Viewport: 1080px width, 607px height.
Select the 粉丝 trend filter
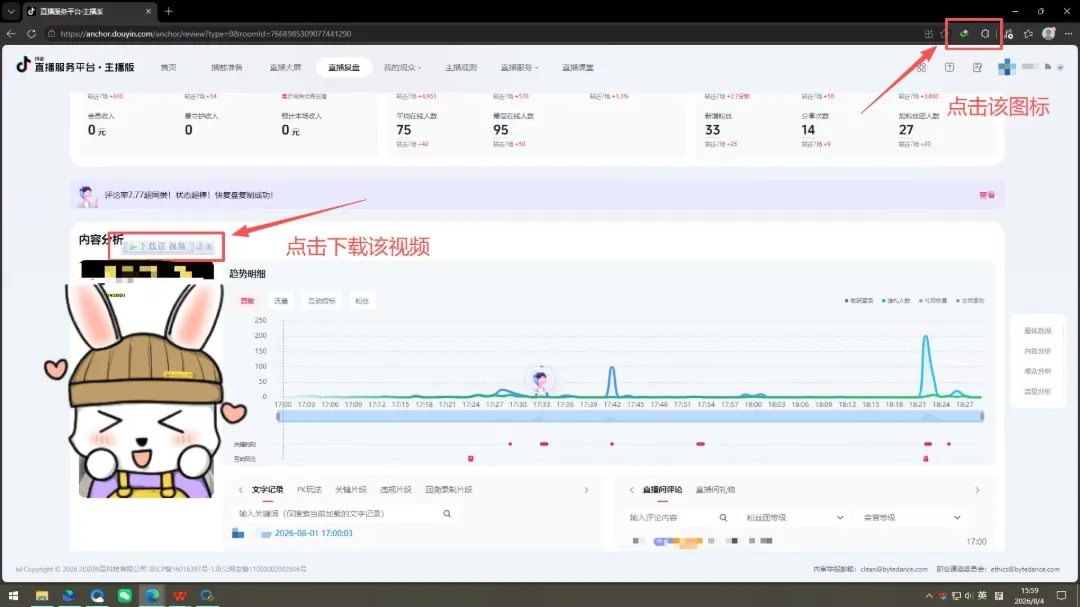coord(362,301)
